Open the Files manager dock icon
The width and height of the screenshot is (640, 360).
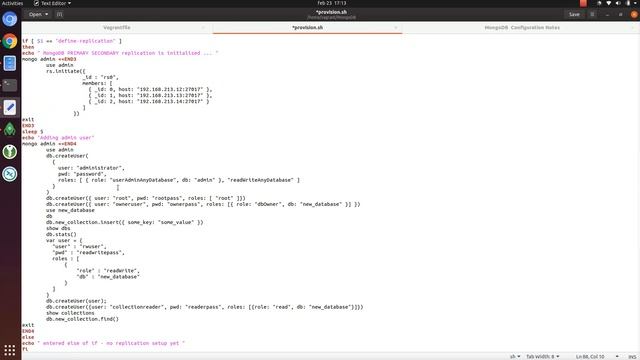point(10,63)
